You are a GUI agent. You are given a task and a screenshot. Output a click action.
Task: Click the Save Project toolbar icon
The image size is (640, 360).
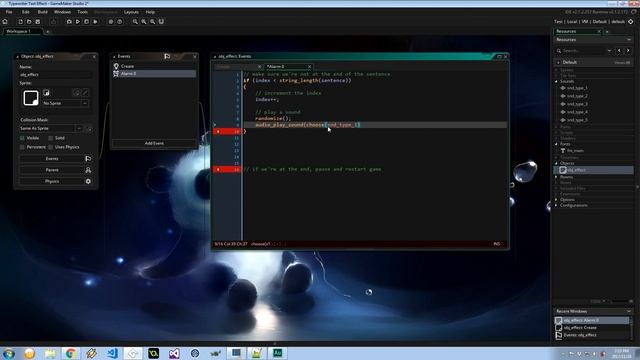tap(37, 21)
